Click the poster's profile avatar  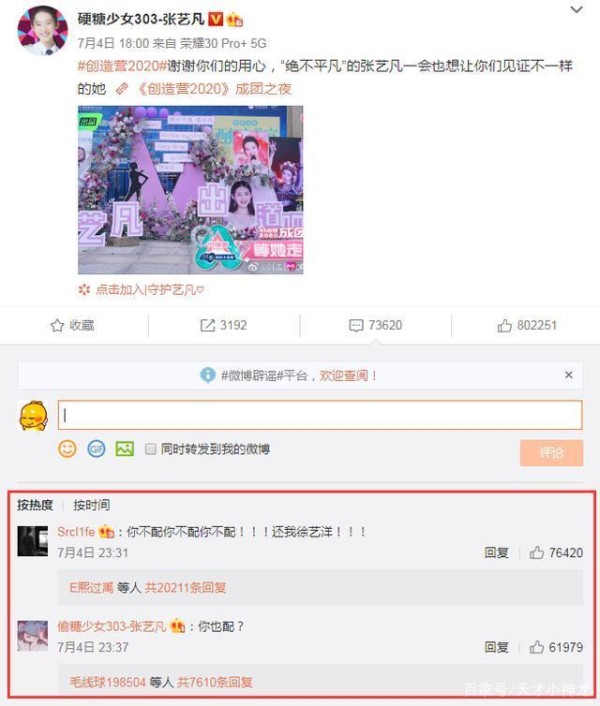(x=42, y=31)
